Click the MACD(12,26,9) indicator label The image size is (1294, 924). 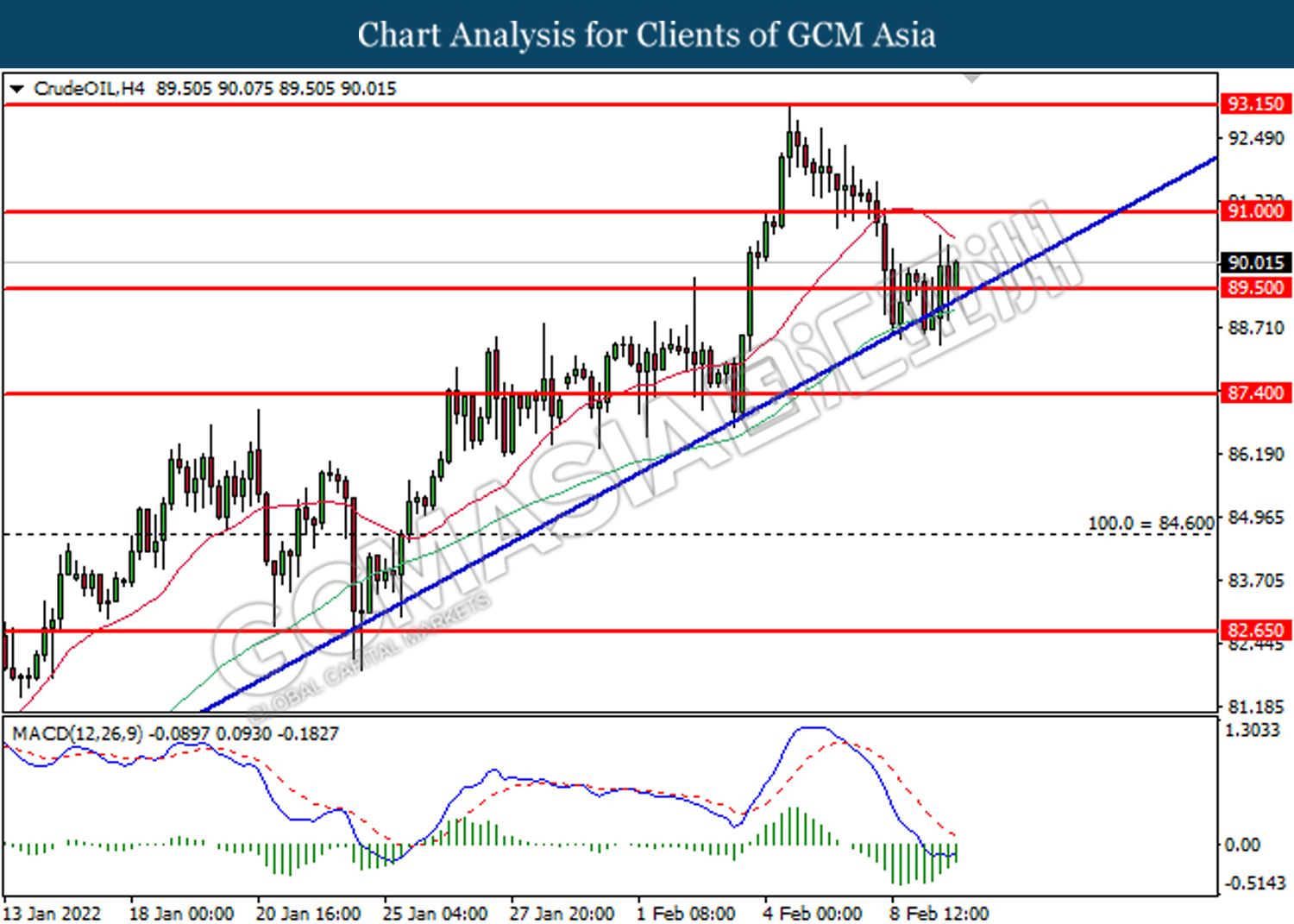point(78,733)
